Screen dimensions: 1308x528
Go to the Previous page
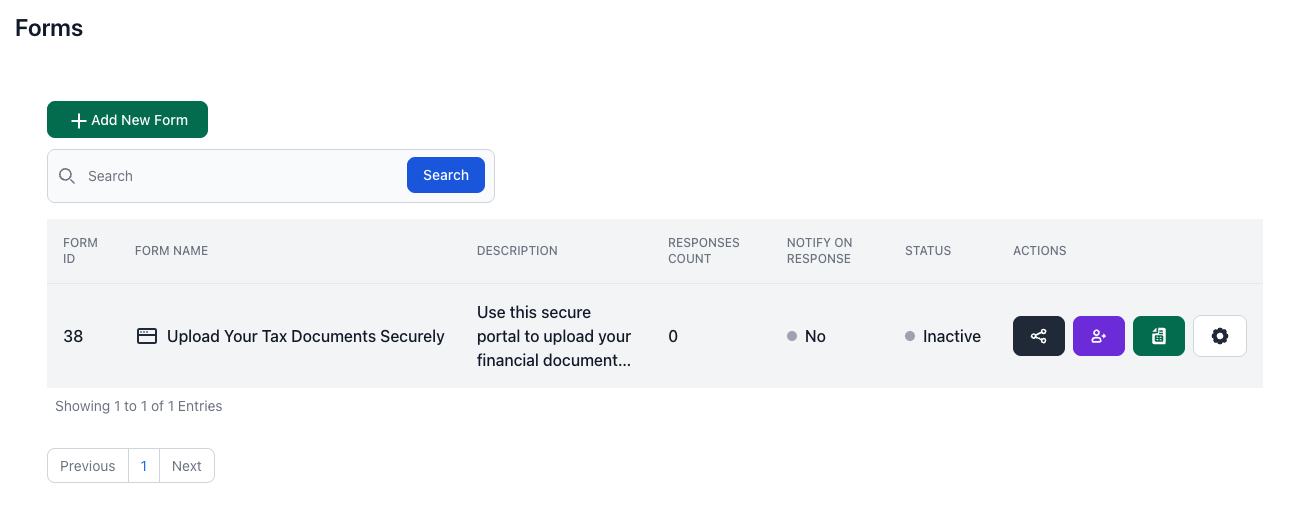pyautogui.click(x=88, y=466)
